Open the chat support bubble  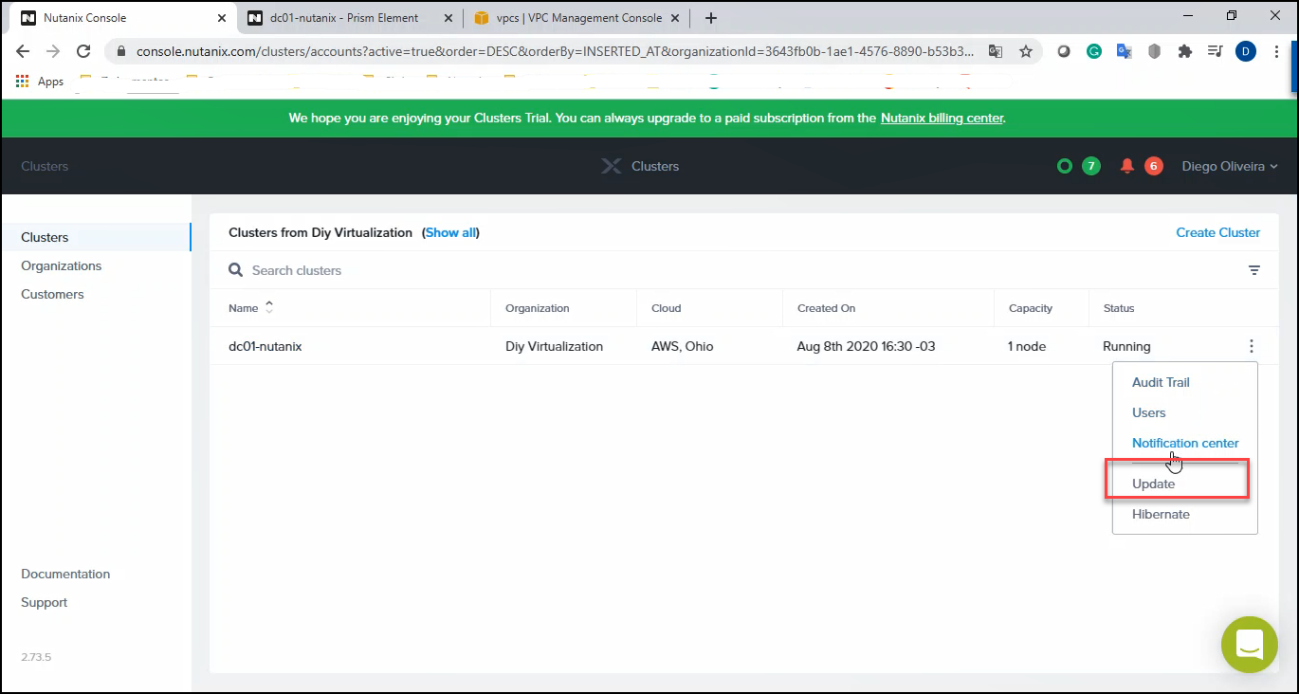click(x=1249, y=644)
